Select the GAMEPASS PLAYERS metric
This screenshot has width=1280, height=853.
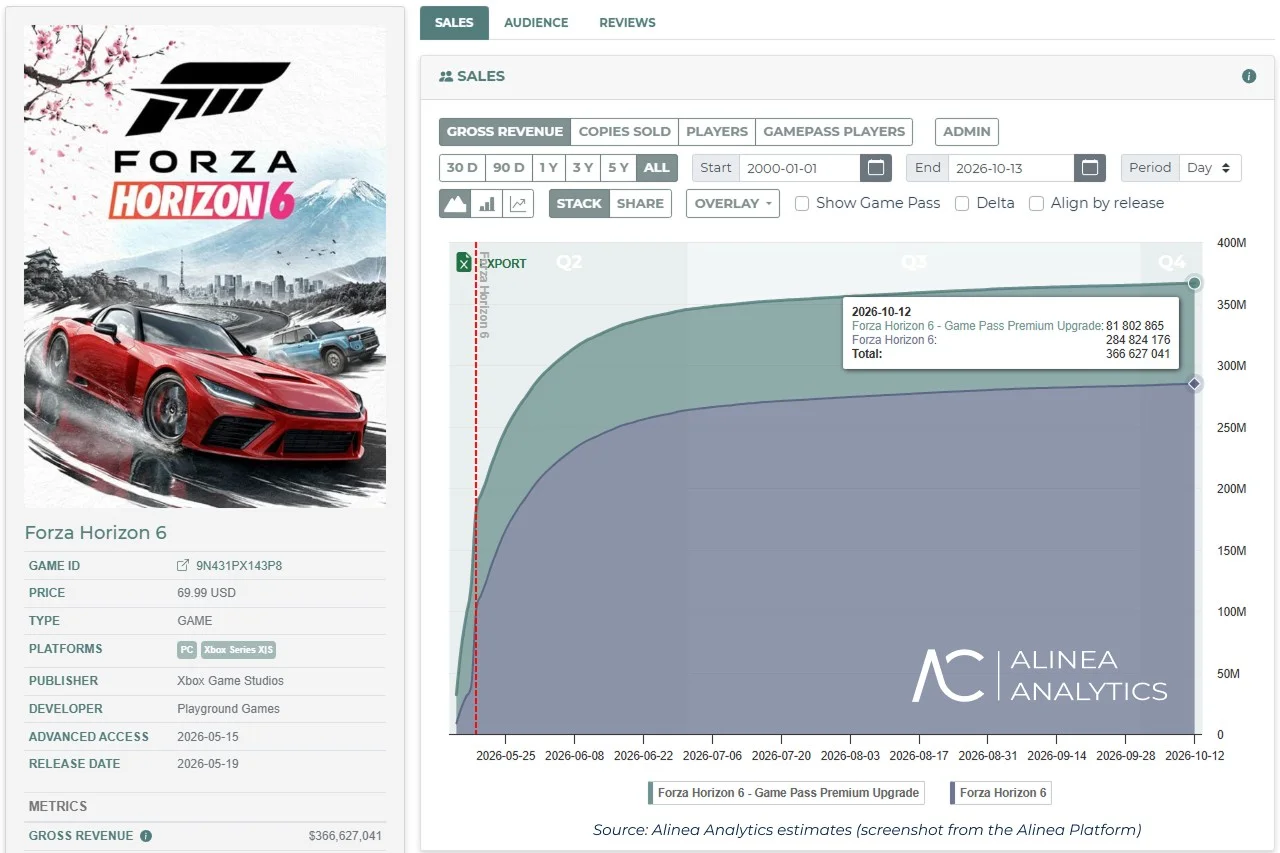(834, 131)
